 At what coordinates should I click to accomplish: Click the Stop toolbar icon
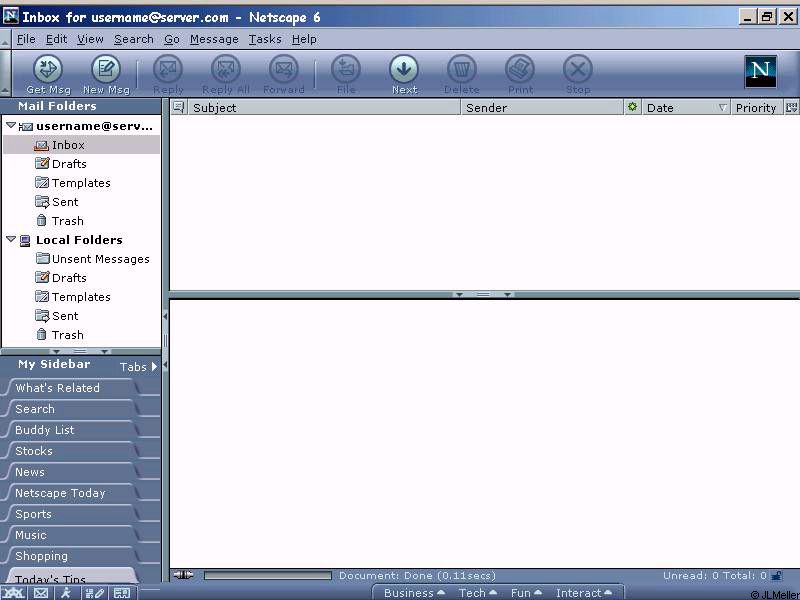578,69
